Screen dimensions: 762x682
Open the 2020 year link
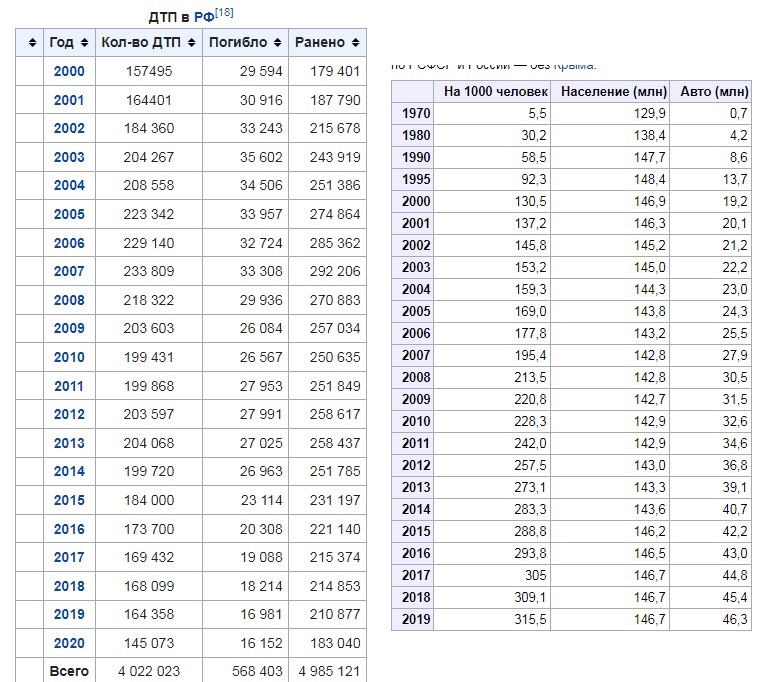click(69, 643)
